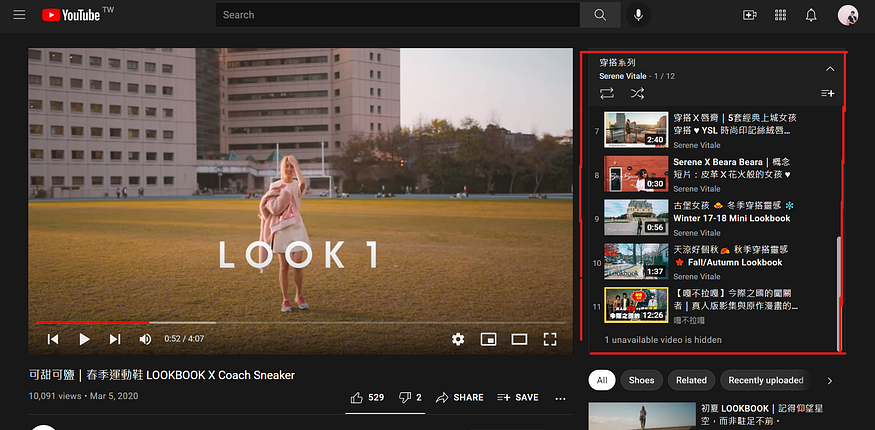This screenshot has width=875, height=430.
Task: Mute the video volume
Action: tap(145, 339)
